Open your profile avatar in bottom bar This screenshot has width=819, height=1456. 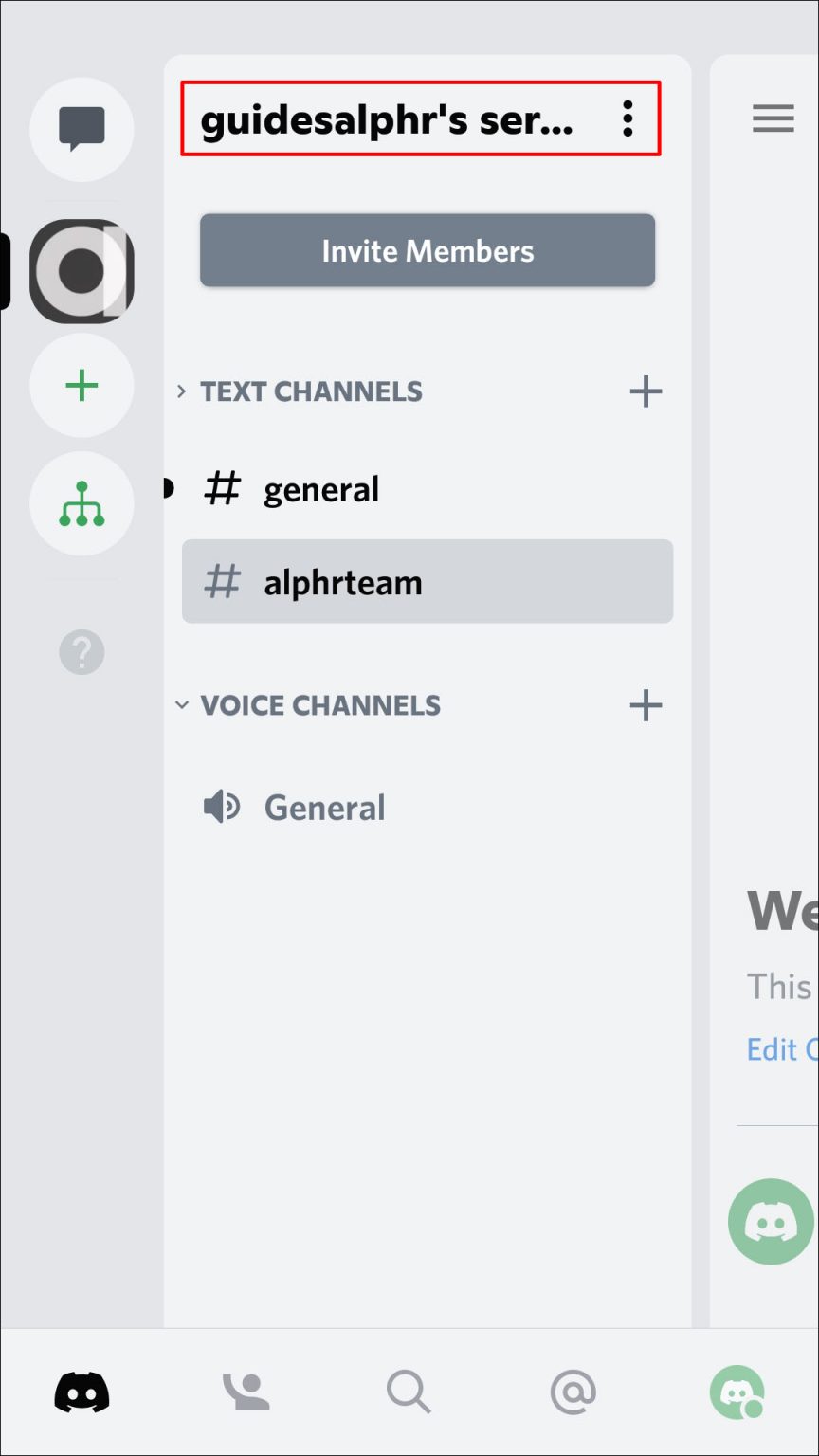click(737, 1390)
